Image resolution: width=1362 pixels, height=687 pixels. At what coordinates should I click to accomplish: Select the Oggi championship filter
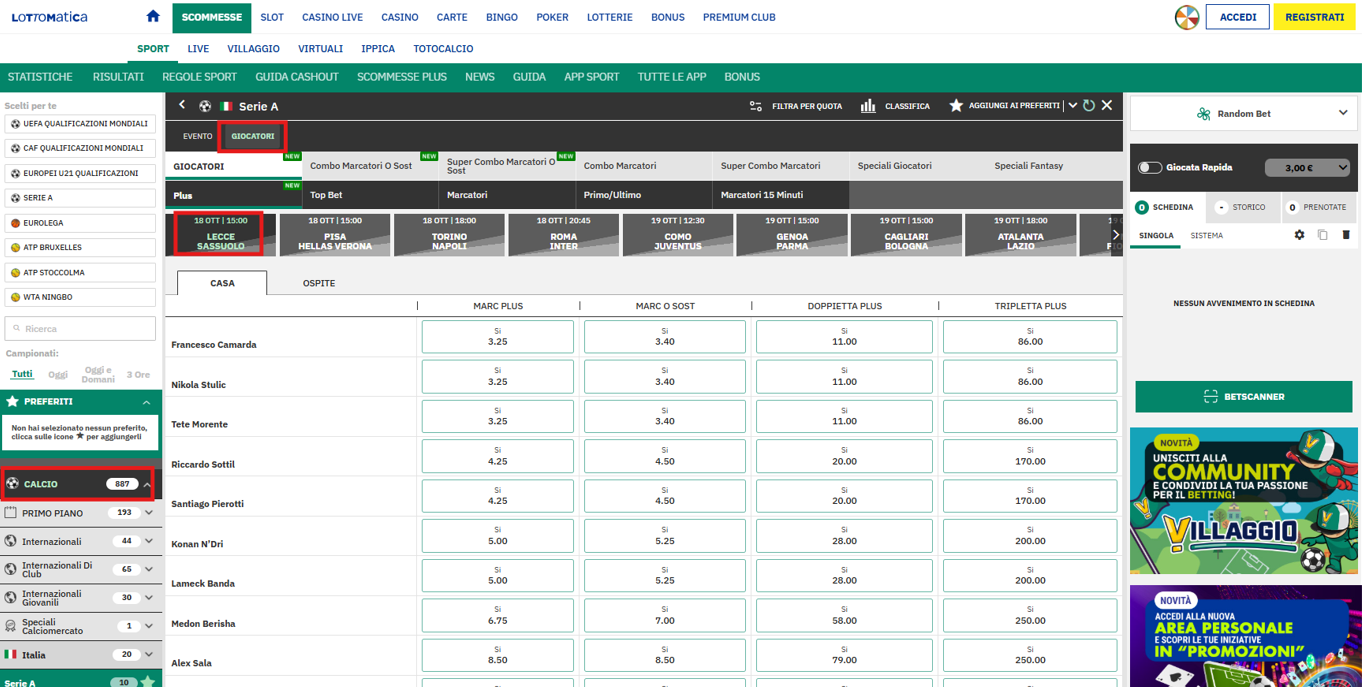click(x=58, y=374)
